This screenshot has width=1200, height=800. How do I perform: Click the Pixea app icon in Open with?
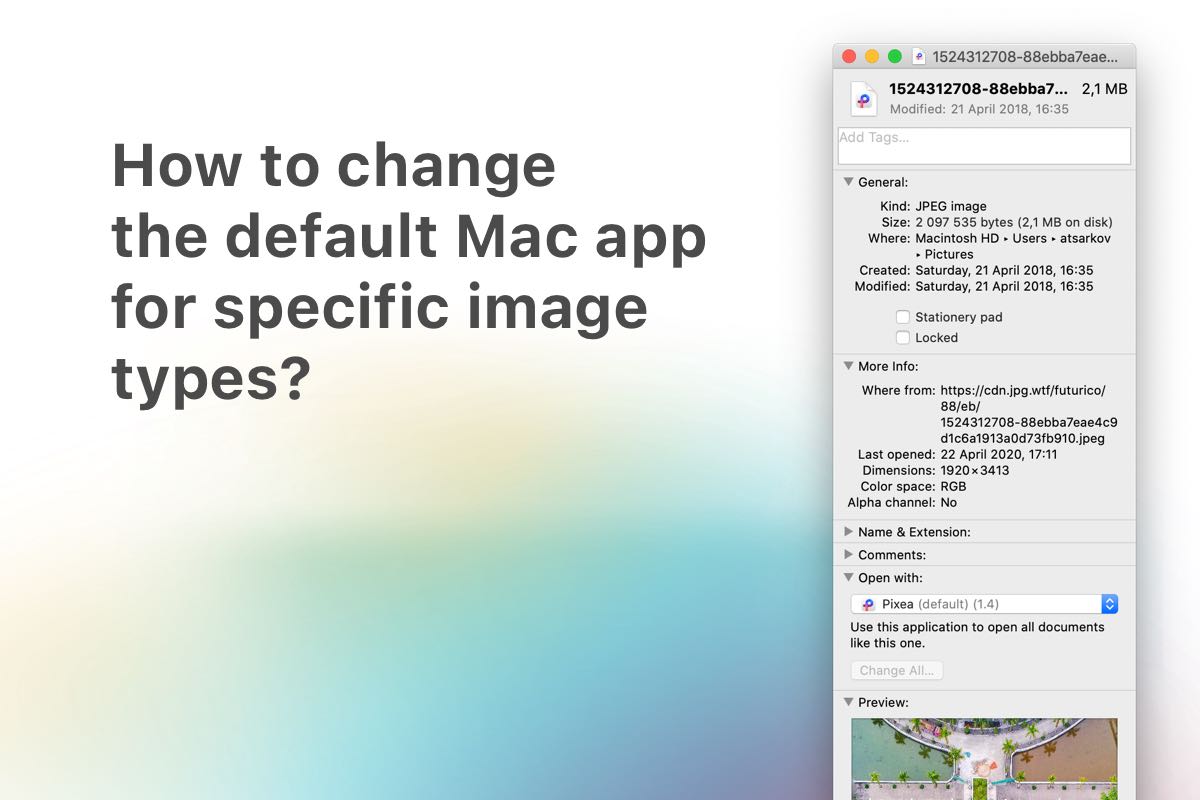click(868, 604)
